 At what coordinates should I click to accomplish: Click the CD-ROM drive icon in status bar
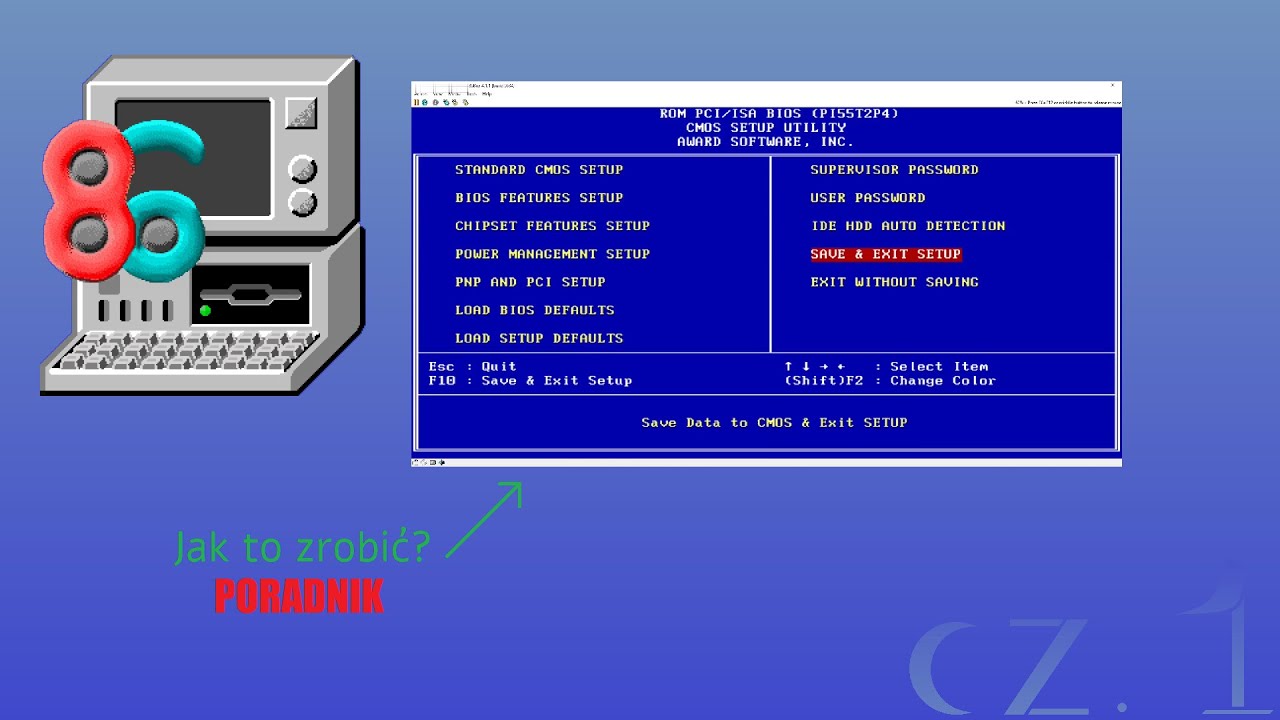click(425, 462)
